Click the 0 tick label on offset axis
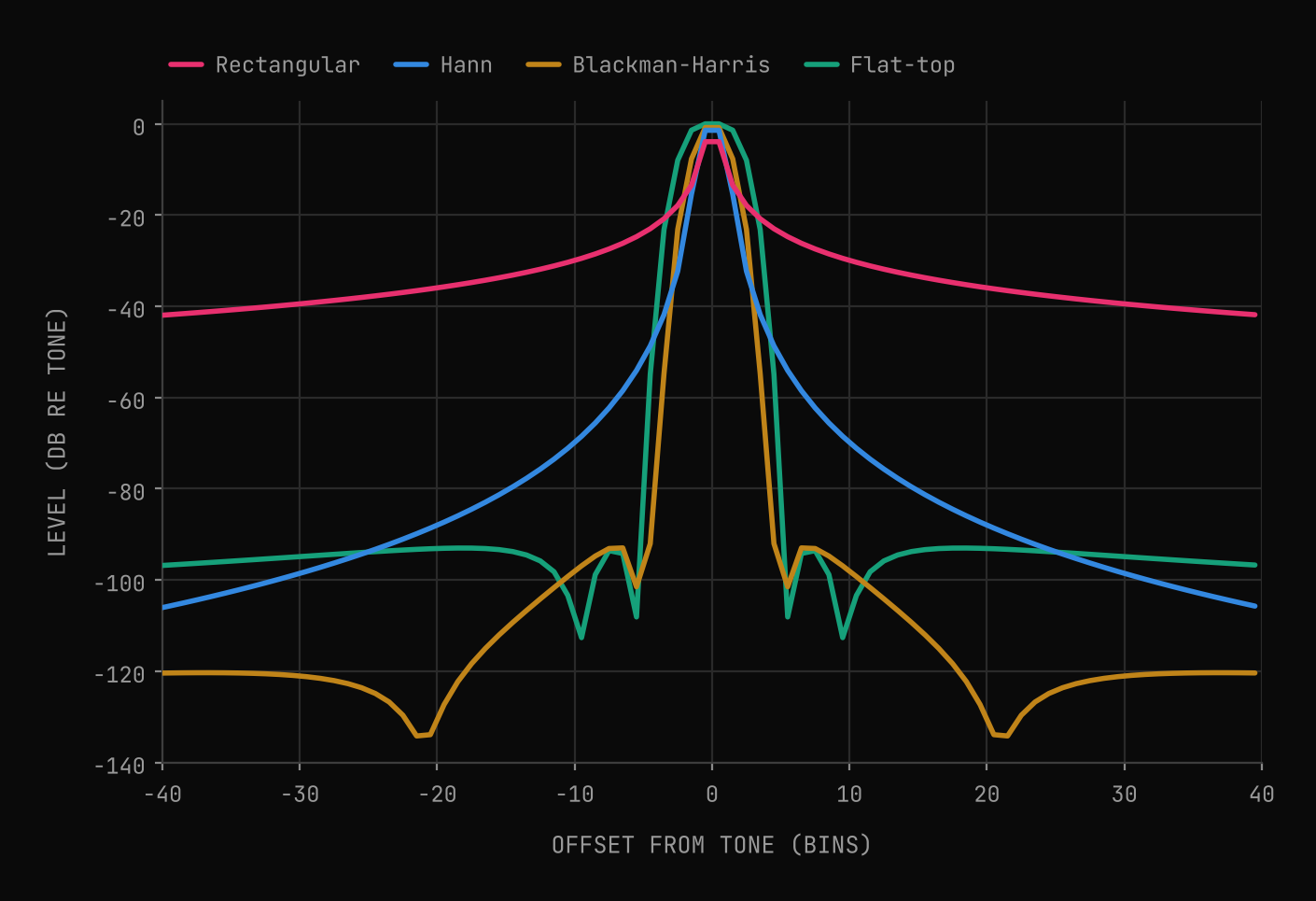This screenshot has width=1316, height=901. pyautogui.click(x=712, y=794)
